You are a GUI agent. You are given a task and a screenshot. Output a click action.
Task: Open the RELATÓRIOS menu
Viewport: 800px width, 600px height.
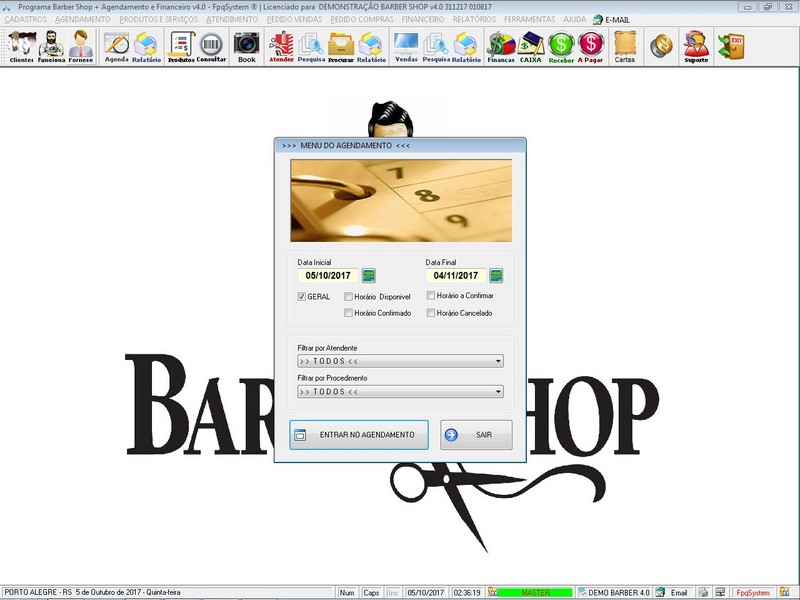(x=474, y=19)
